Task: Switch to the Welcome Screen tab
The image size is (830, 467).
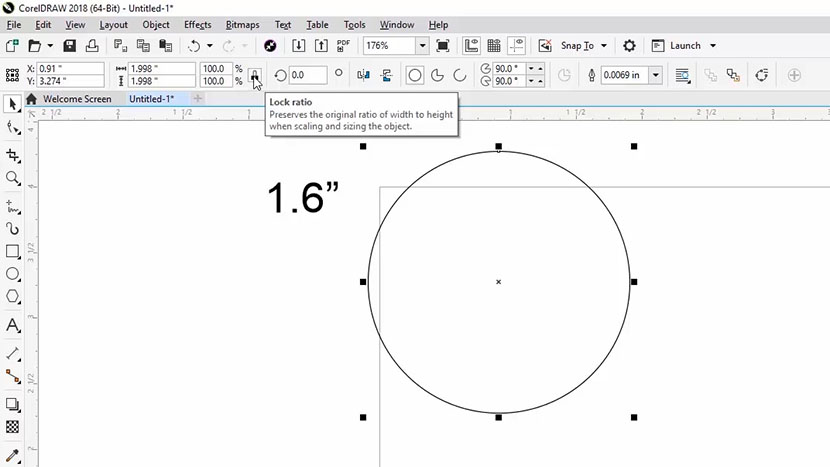Action: point(76,99)
